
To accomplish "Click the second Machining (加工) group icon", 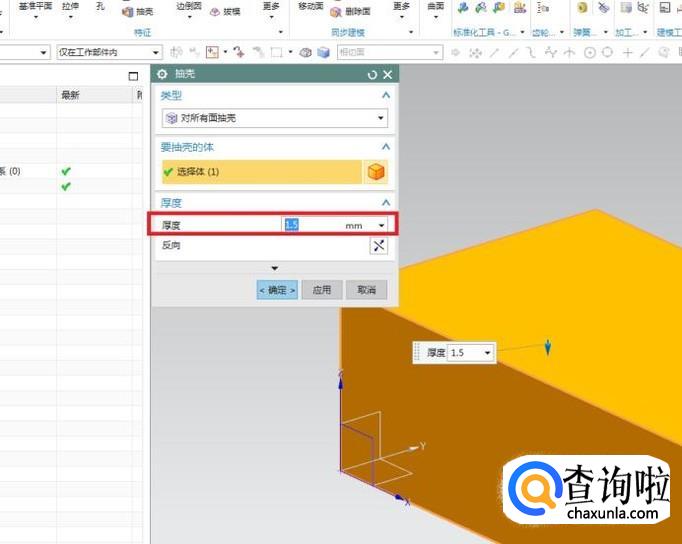I will click(x=643, y=7).
